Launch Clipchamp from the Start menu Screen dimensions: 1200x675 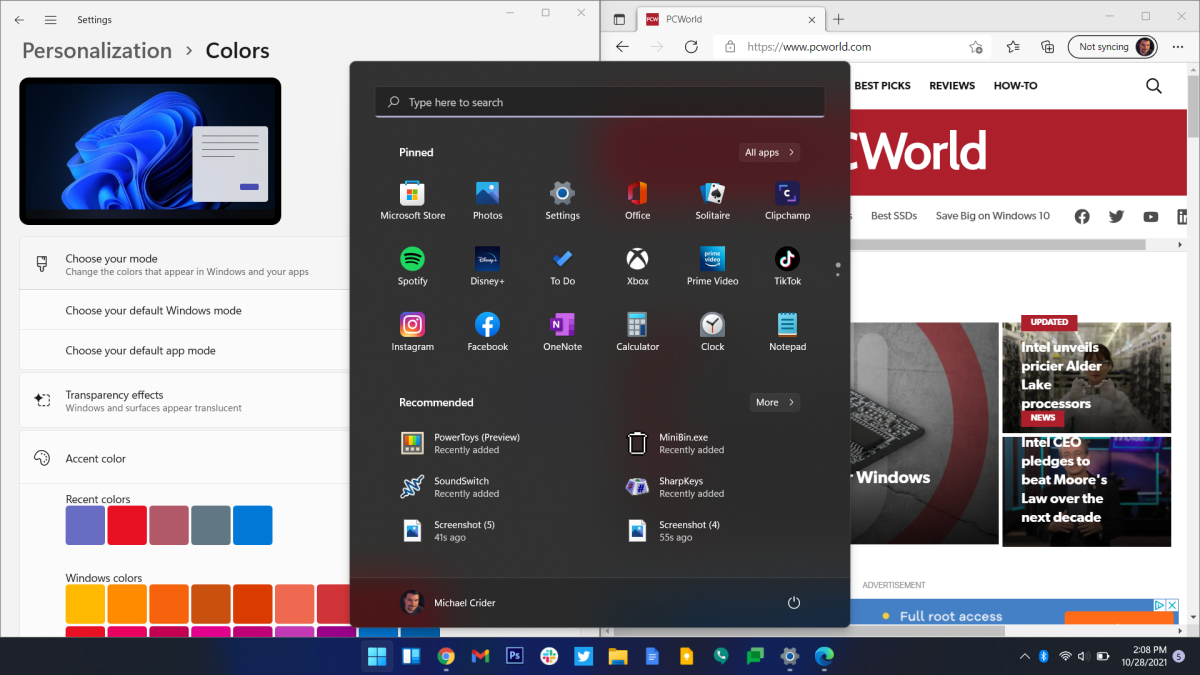click(787, 201)
